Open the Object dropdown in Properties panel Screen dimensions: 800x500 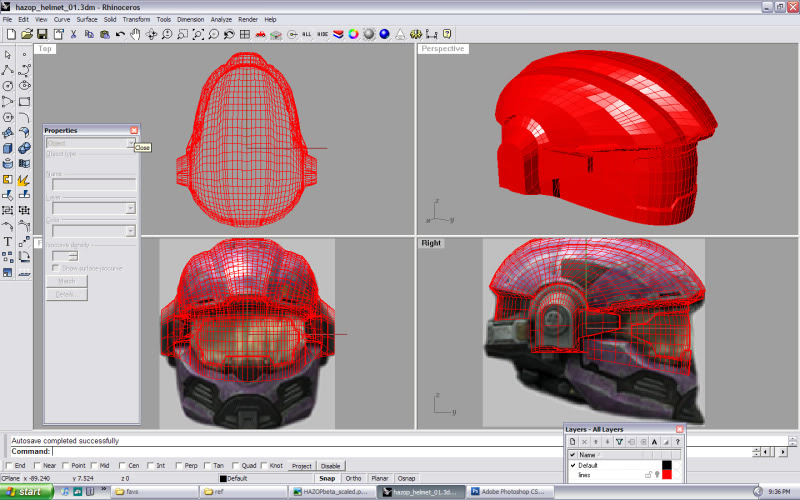(131, 143)
